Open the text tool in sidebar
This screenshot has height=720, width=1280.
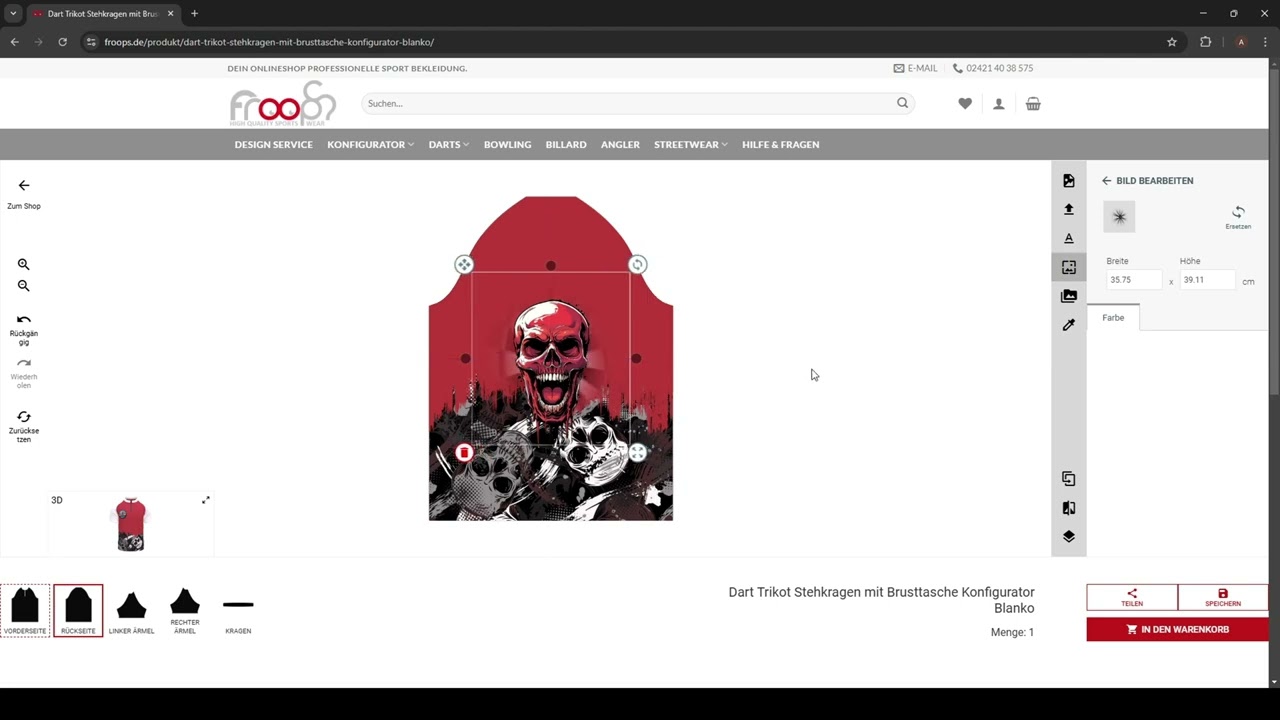coord(1069,238)
